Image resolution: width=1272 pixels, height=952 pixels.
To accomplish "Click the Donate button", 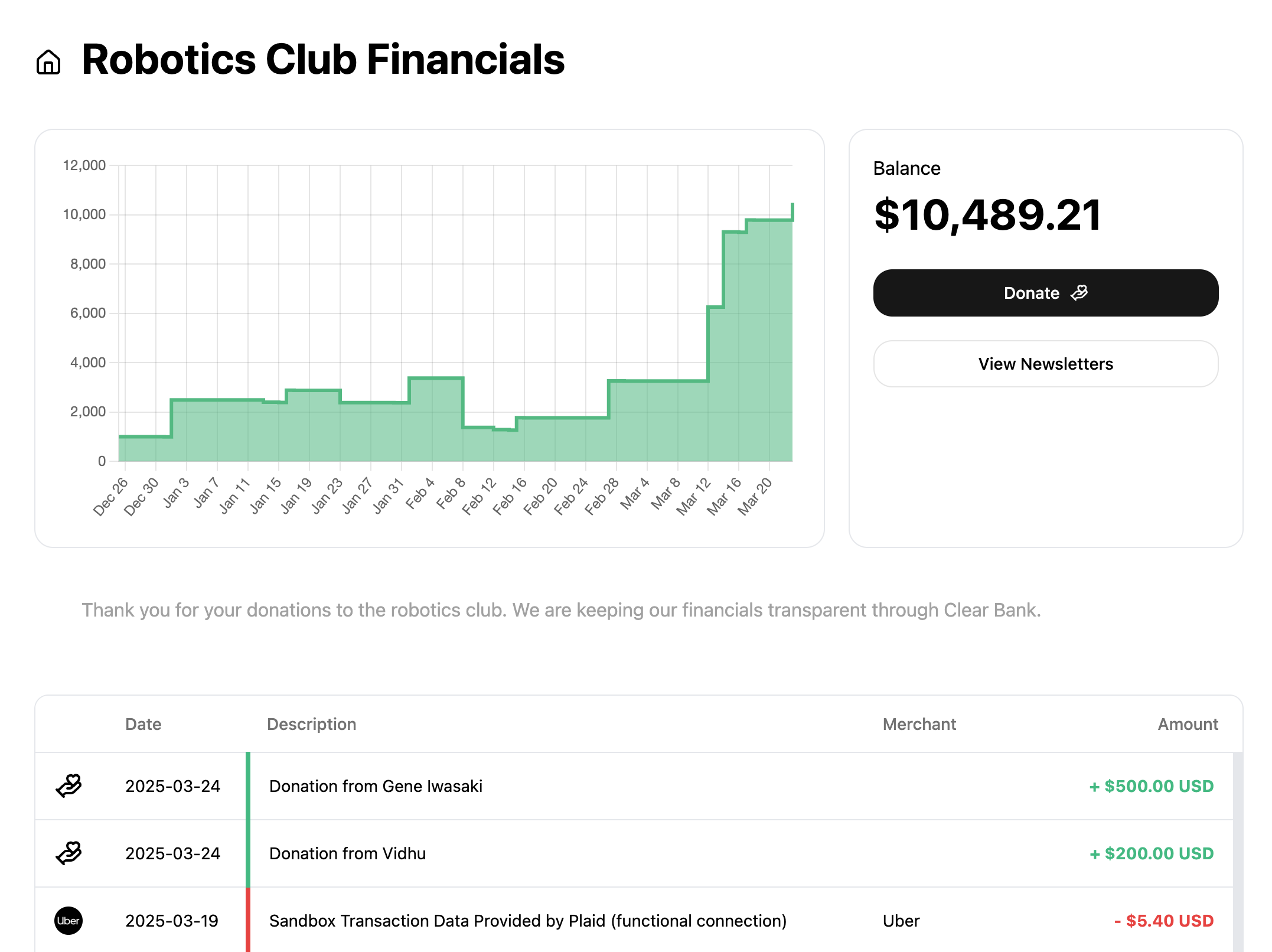I will [x=1046, y=293].
